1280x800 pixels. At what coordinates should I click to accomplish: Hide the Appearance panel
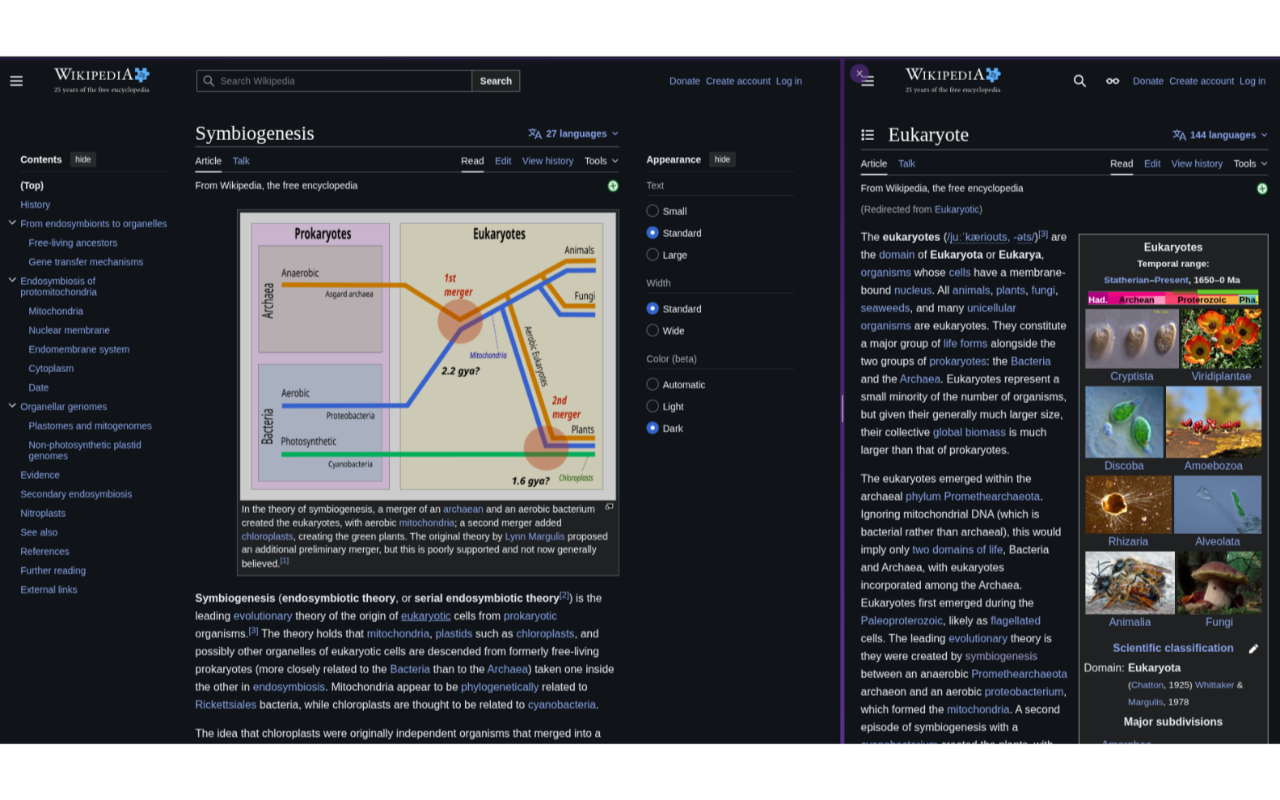tap(722, 159)
